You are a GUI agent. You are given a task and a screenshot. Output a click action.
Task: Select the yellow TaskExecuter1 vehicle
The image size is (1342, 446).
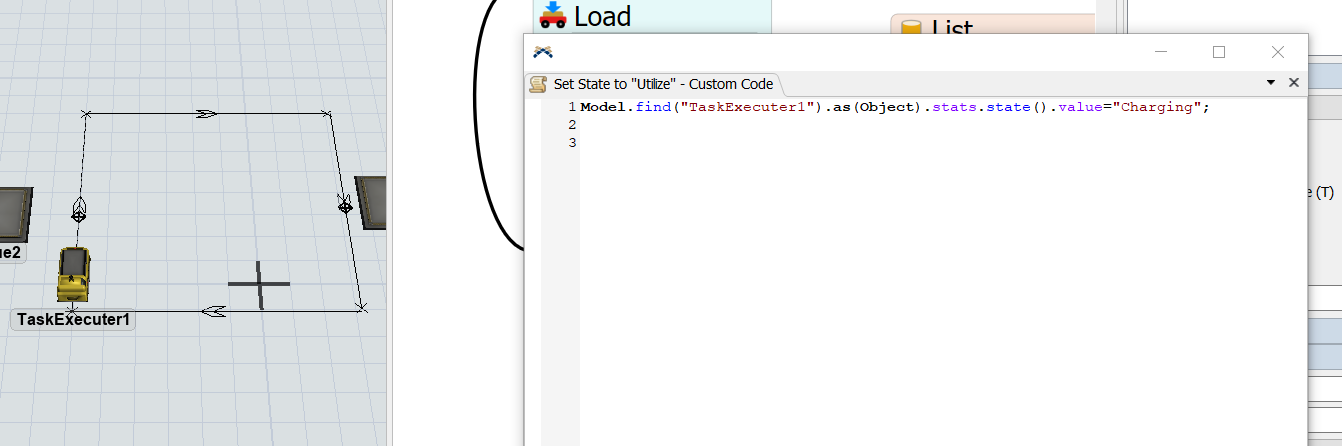(74, 274)
